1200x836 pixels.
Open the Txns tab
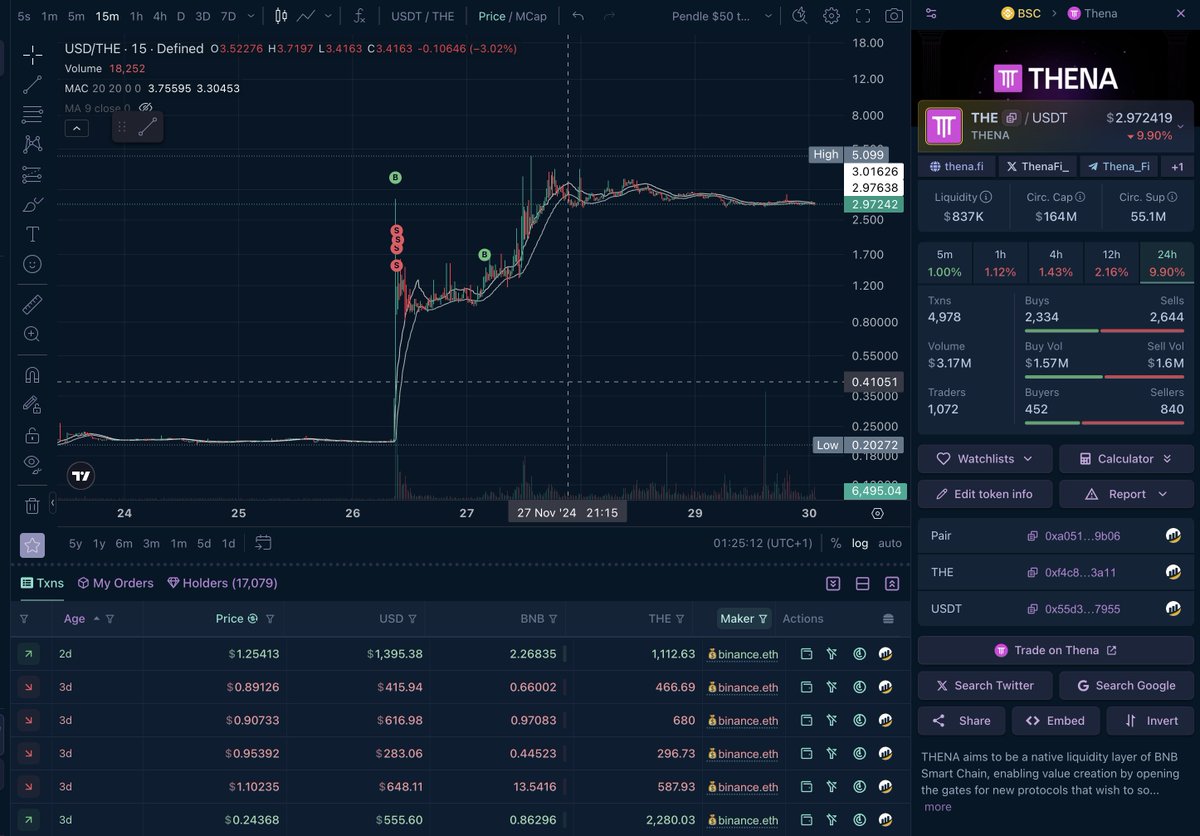(x=42, y=583)
